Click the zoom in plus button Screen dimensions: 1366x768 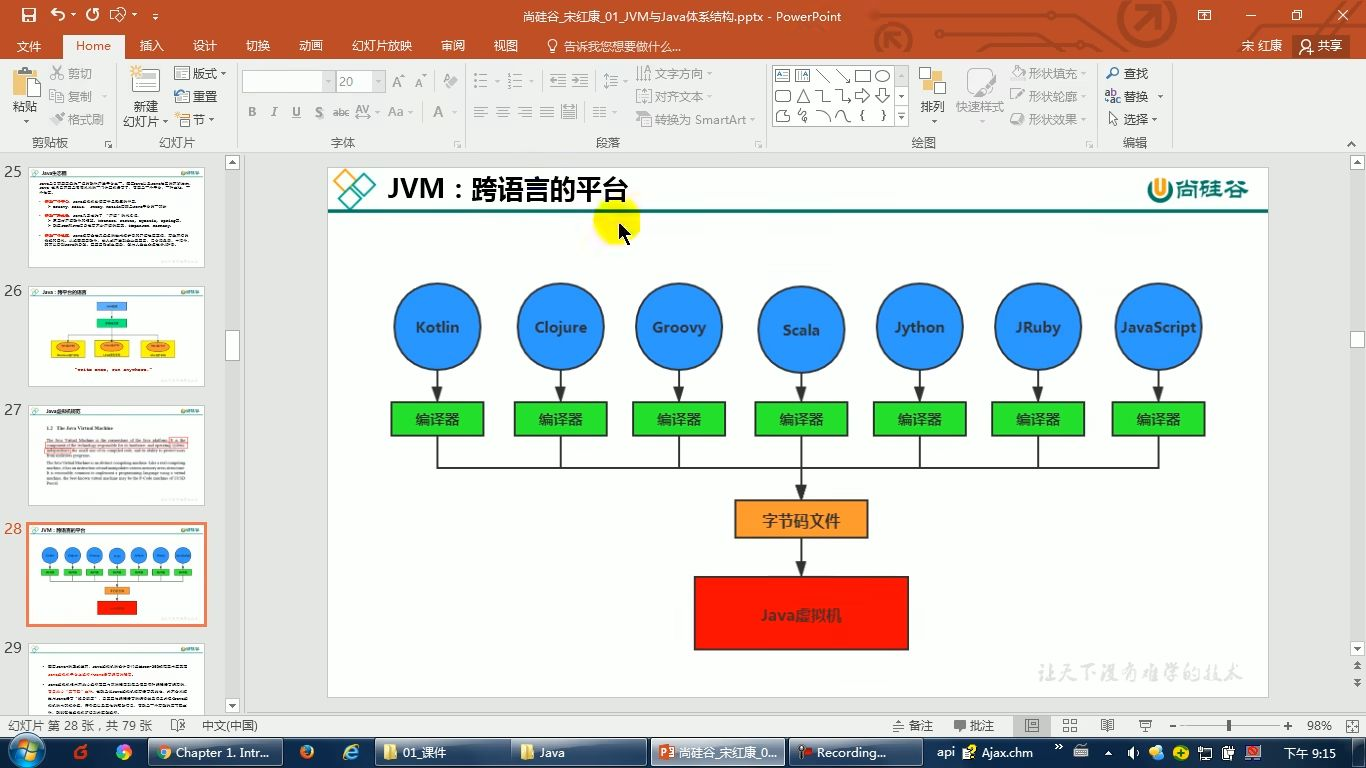[x=1288, y=726]
